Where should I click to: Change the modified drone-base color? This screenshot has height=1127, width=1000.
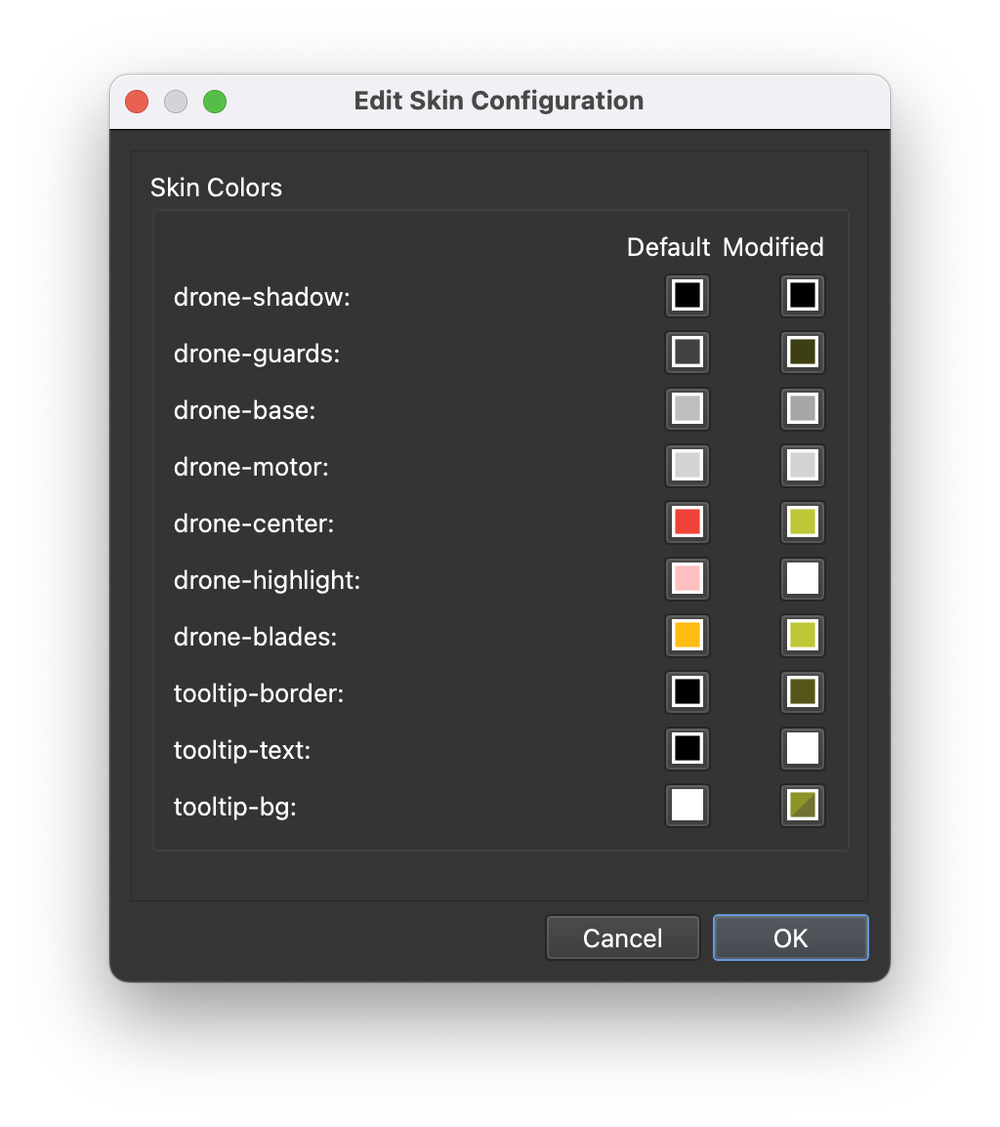click(x=802, y=409)
